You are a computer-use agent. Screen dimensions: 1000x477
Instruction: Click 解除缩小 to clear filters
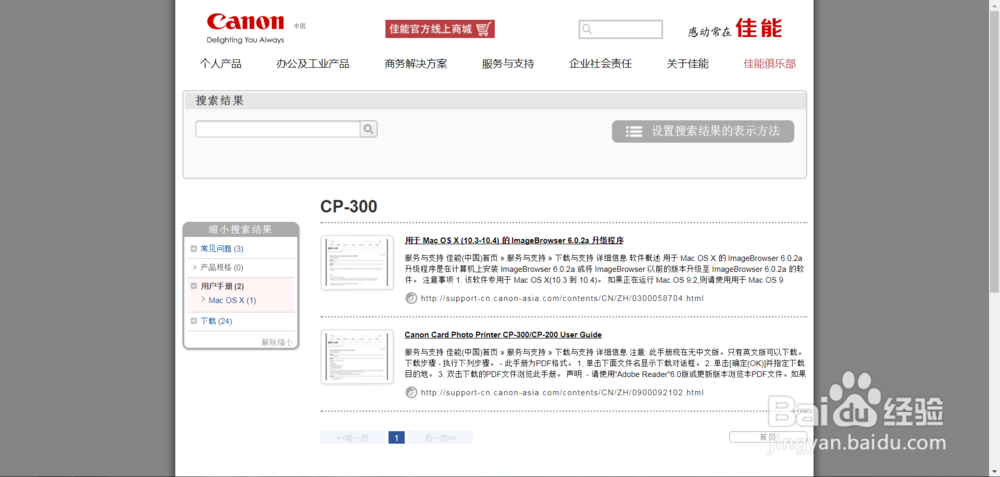[x=277, y=342]
